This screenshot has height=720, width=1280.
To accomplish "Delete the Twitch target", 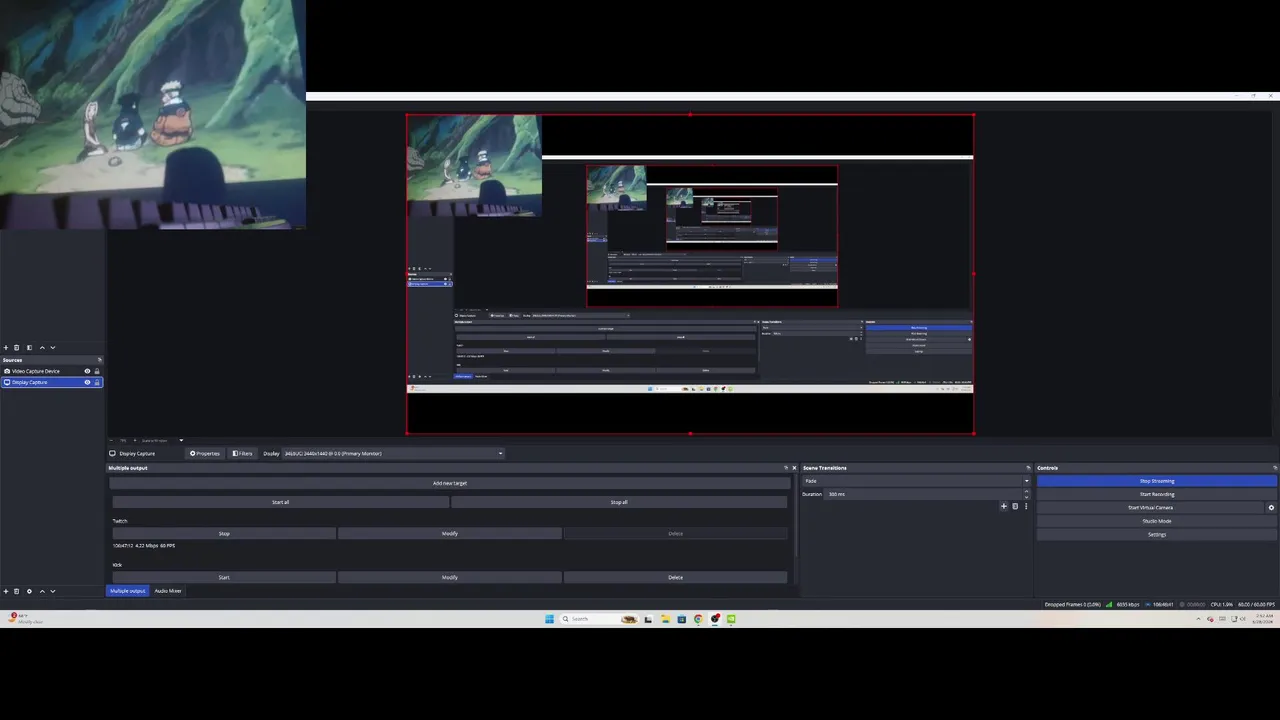I will coord(676,533).
